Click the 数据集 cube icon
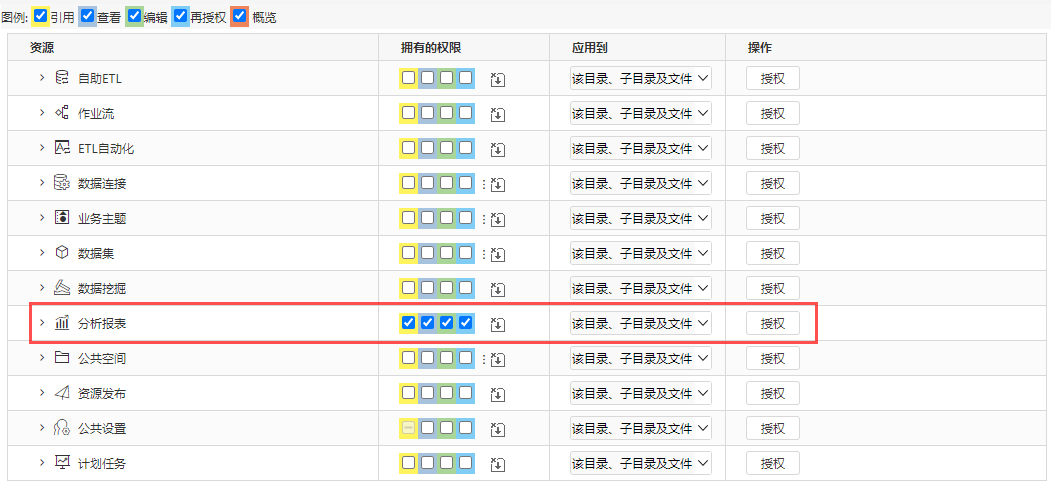Screen dimensions: 1051x484 pyautogui.click(x=62, y=253)
